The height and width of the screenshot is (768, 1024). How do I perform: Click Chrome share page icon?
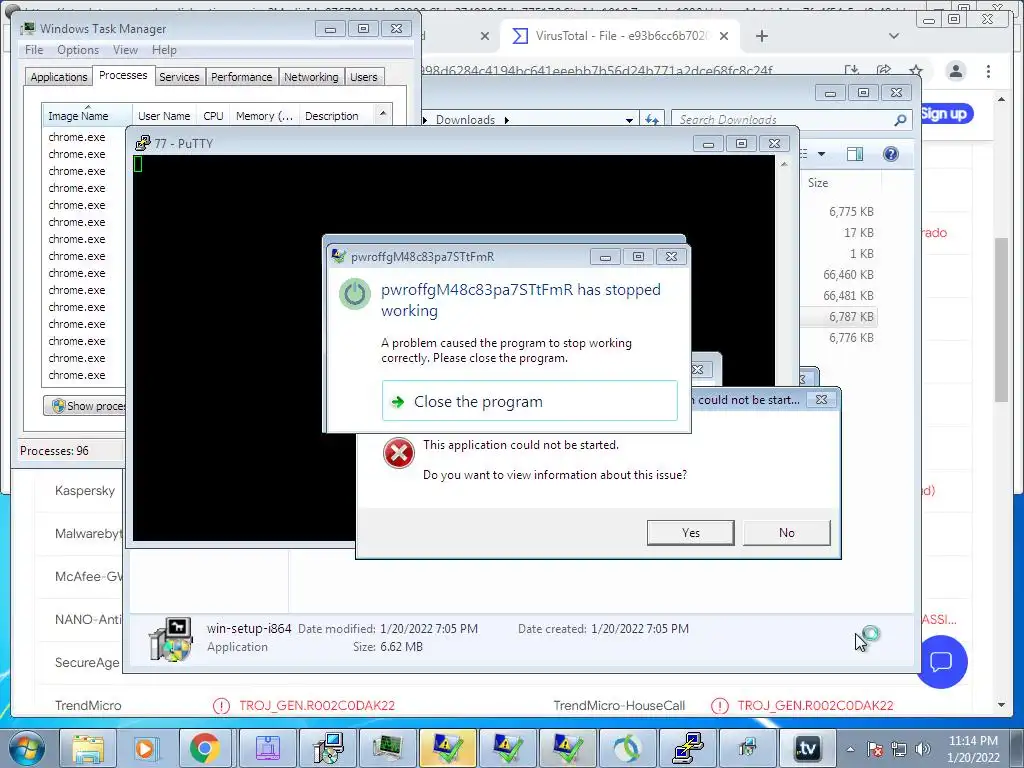[x=884, y=71]
